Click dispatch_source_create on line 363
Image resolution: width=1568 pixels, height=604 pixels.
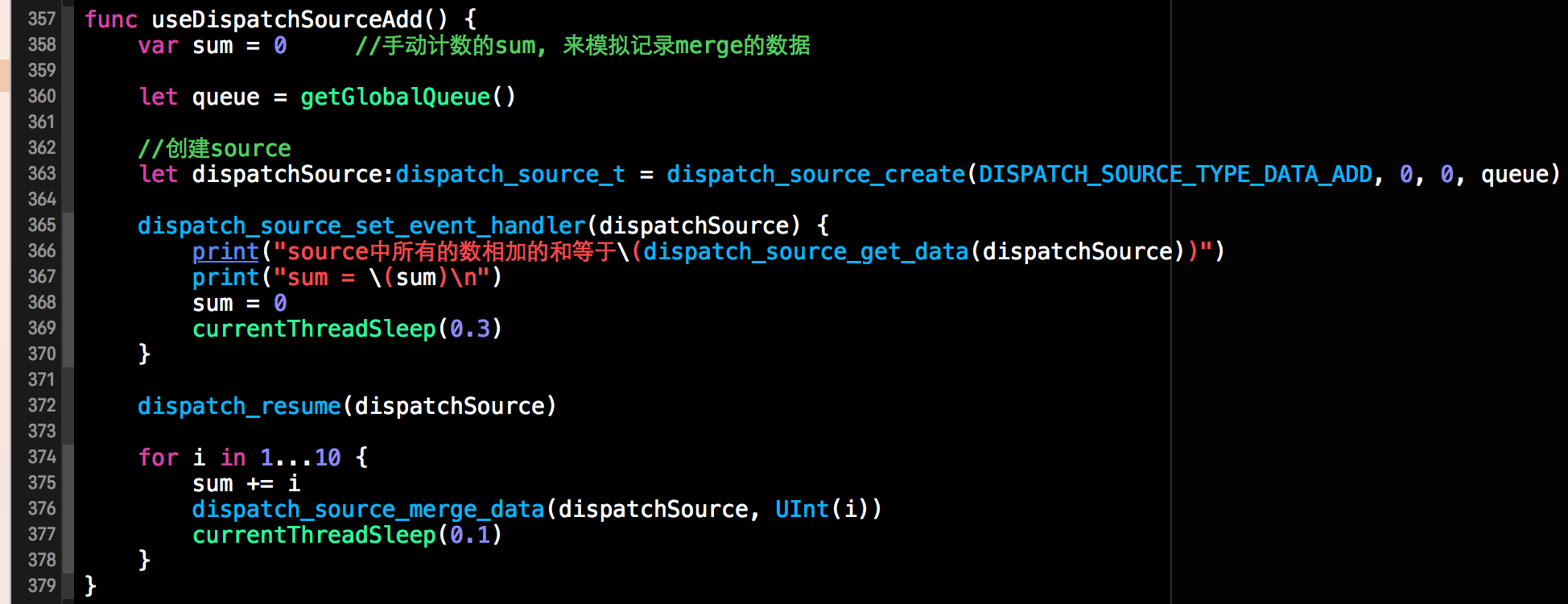coord(815,174)
